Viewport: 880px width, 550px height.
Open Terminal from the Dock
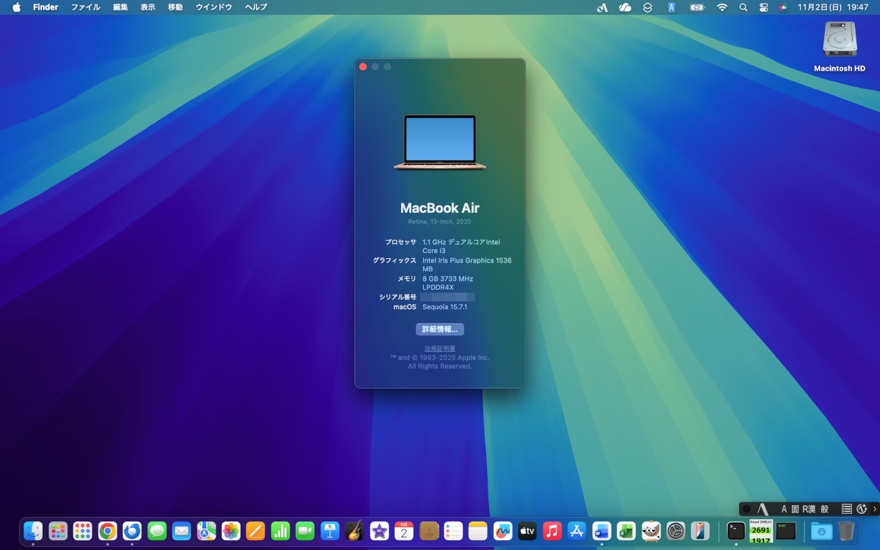point(736,531)
